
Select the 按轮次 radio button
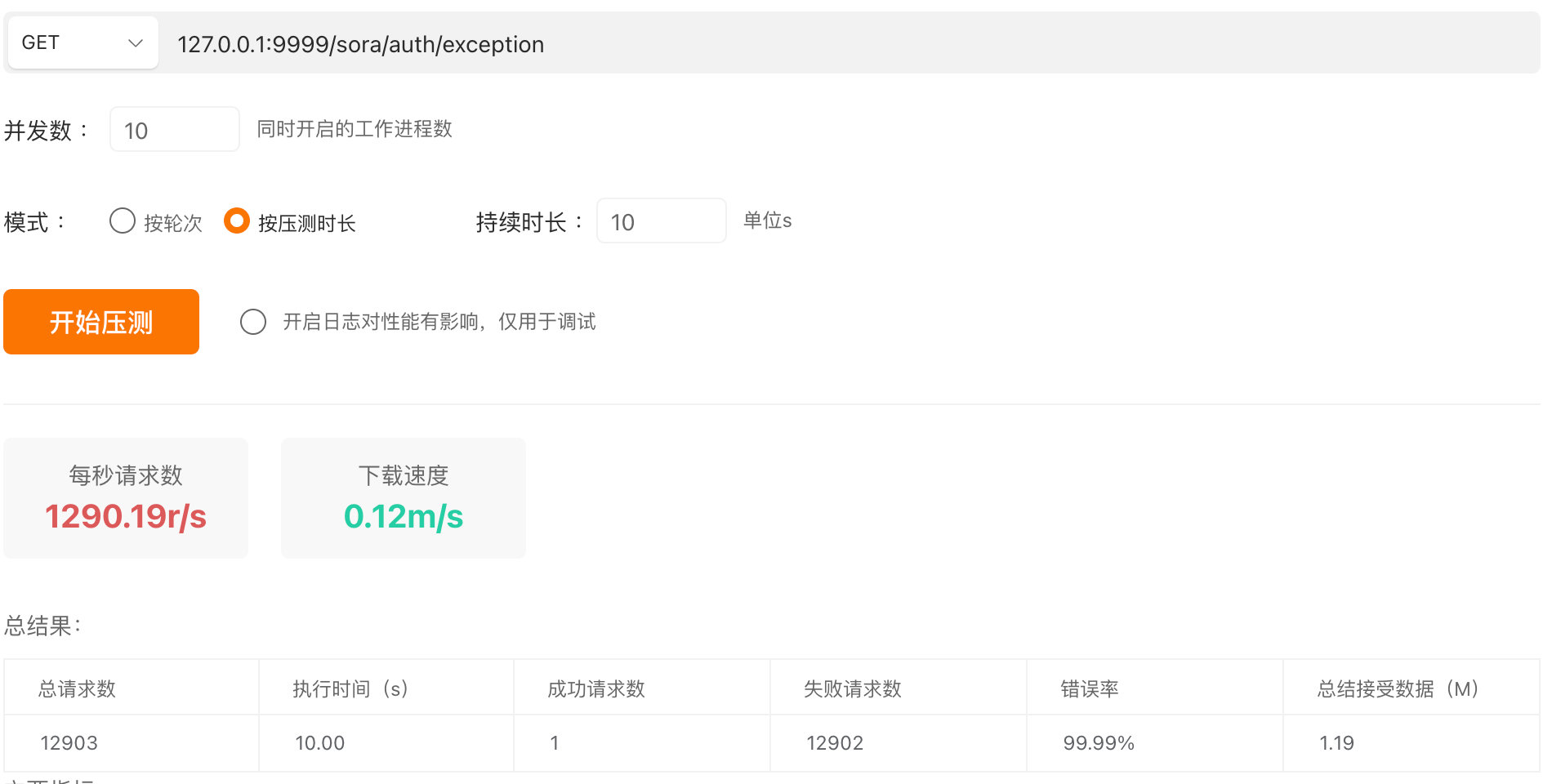point(123,221)
